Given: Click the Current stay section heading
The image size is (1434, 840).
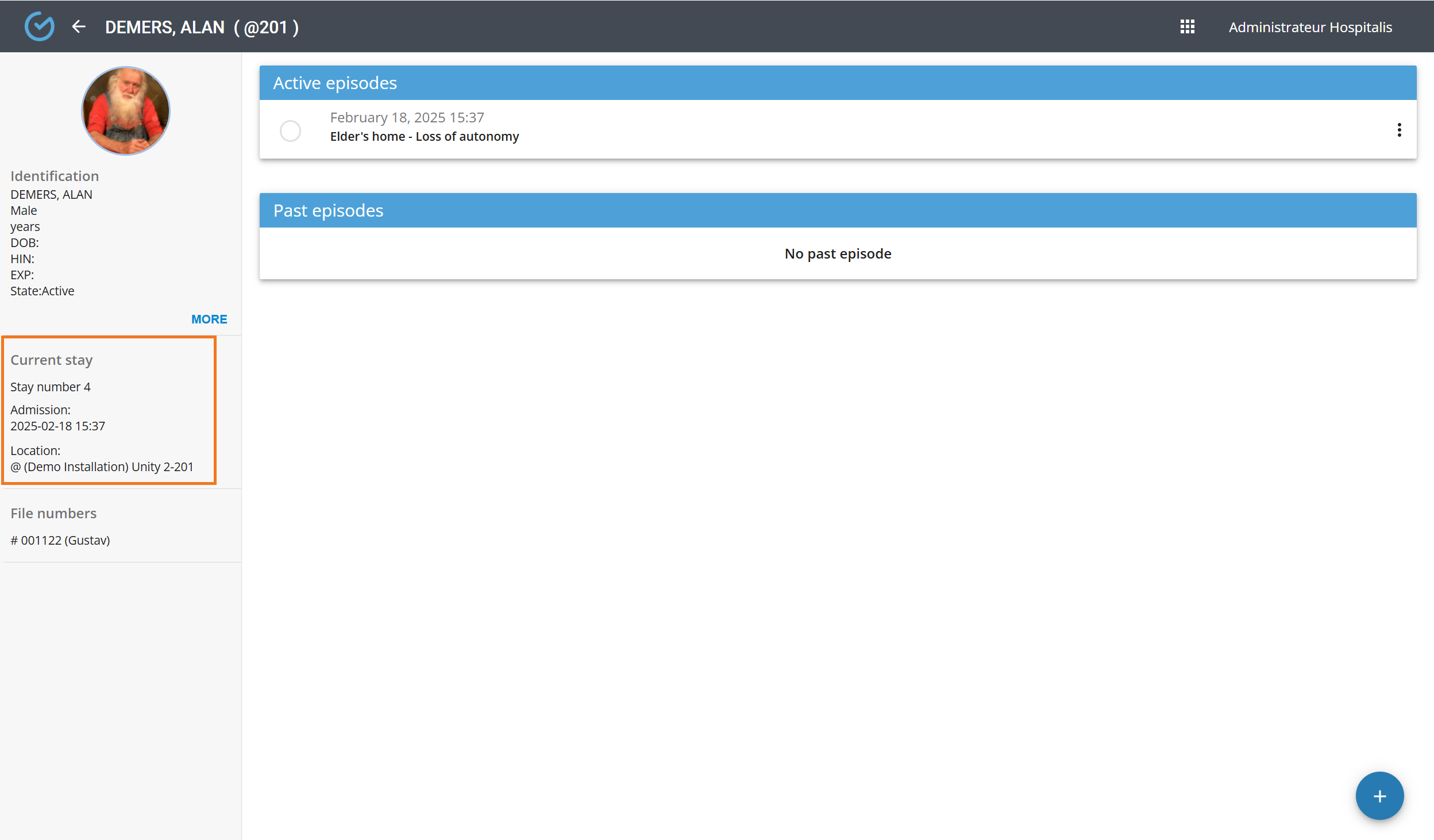Looking at the screenshot, I should (x=52, y=360).
